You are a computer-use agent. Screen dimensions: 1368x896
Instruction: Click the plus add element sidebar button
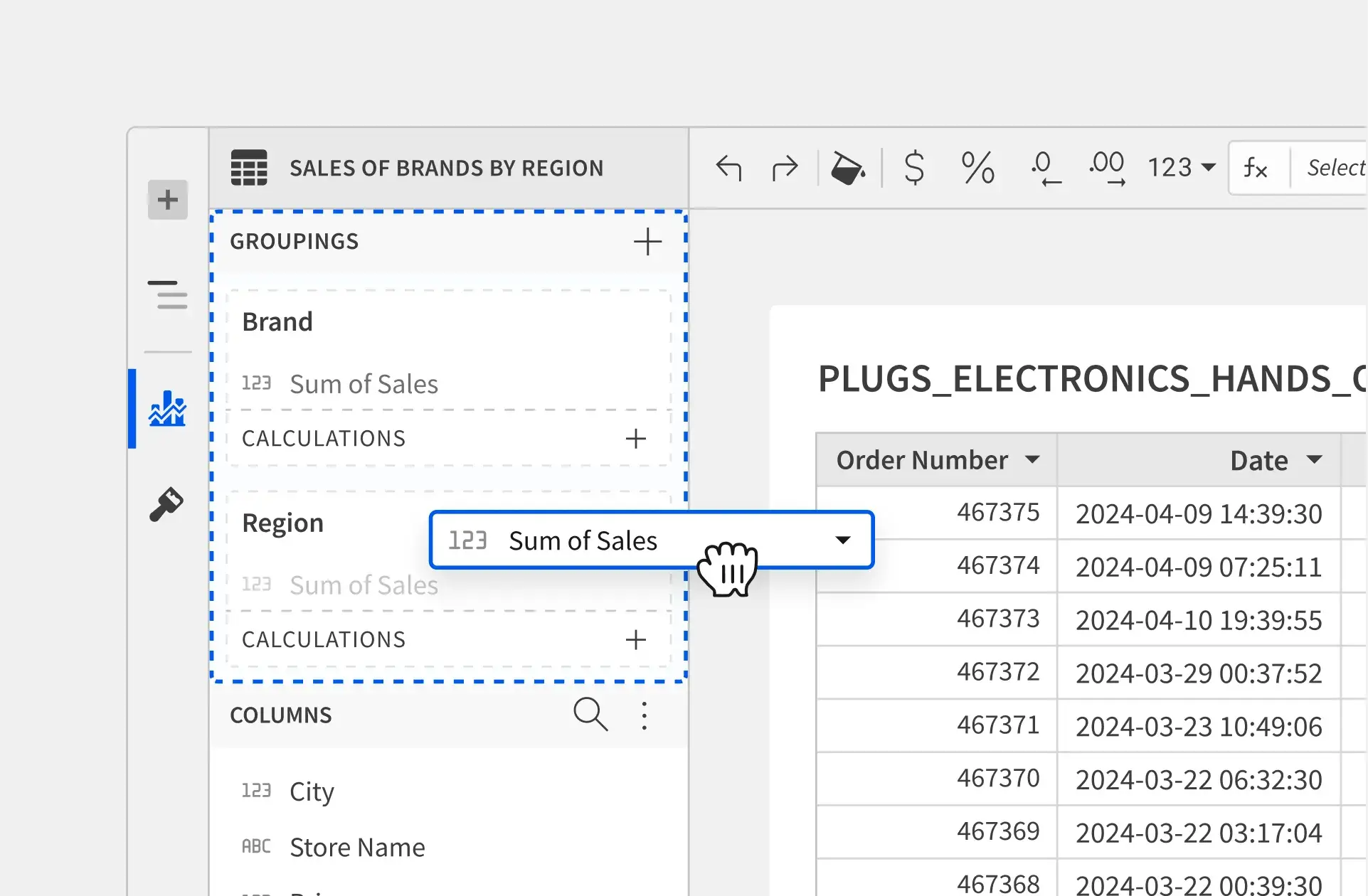168,200
